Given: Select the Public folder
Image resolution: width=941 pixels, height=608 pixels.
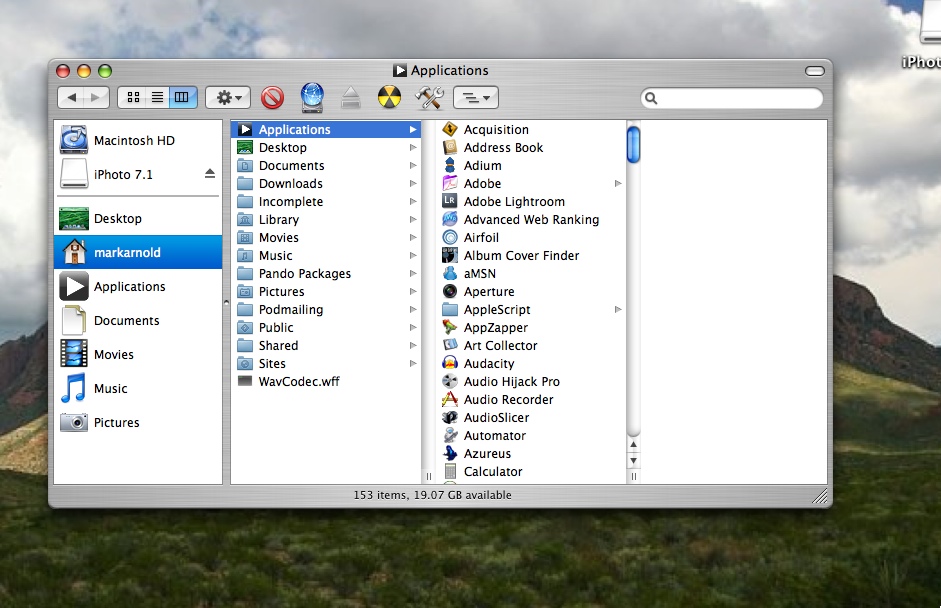Looking at the screenshot, I should [x=326, y=328].
